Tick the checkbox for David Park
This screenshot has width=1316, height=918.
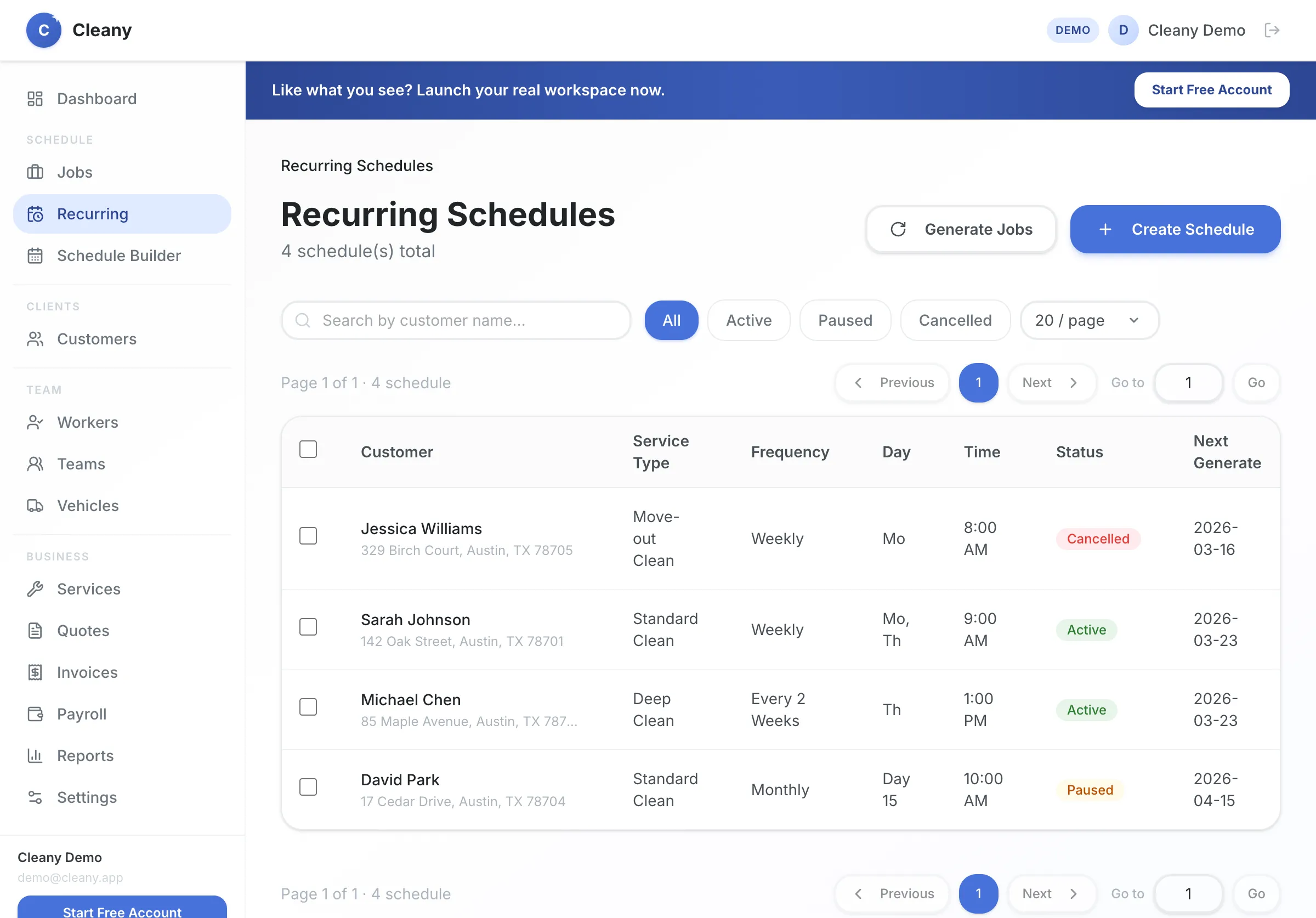(308, 787)
